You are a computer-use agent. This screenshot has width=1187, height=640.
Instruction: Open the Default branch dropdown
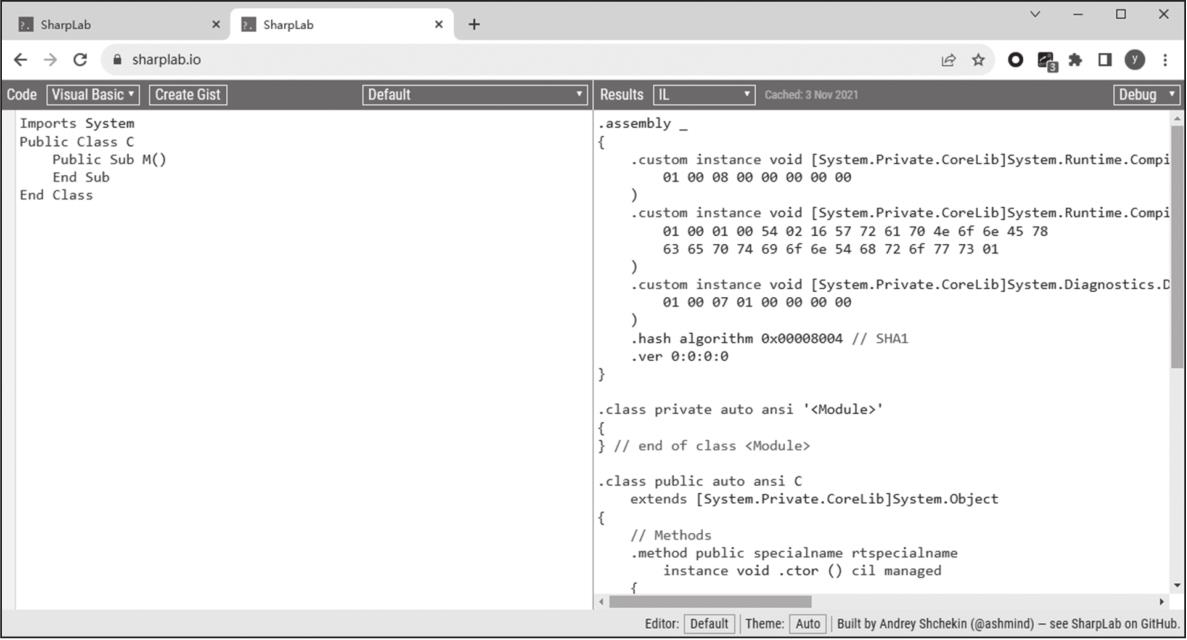(475, 95)
